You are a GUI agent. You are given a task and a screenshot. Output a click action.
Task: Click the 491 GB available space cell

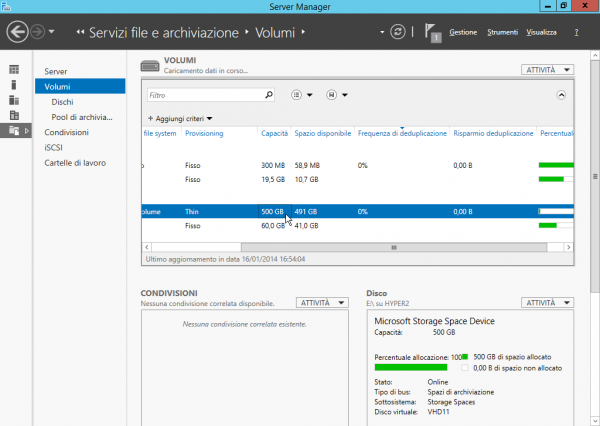click(x=306, y=212)
